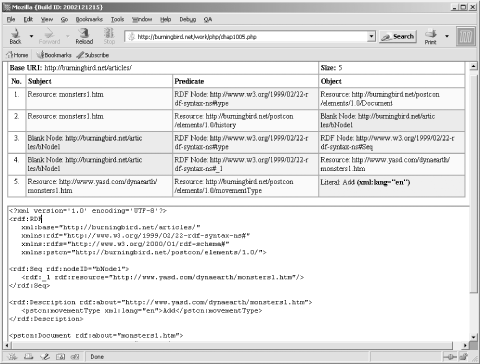
Task: Click the security lock status icon
Action: (x=464, y=357)
